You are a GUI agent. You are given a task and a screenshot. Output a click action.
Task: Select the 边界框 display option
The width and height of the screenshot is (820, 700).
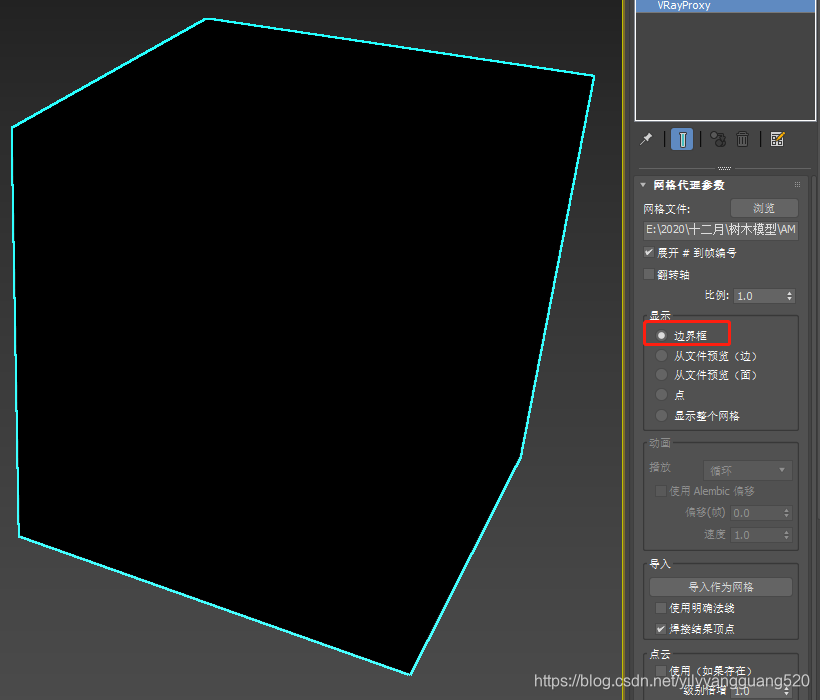(662, 336)
